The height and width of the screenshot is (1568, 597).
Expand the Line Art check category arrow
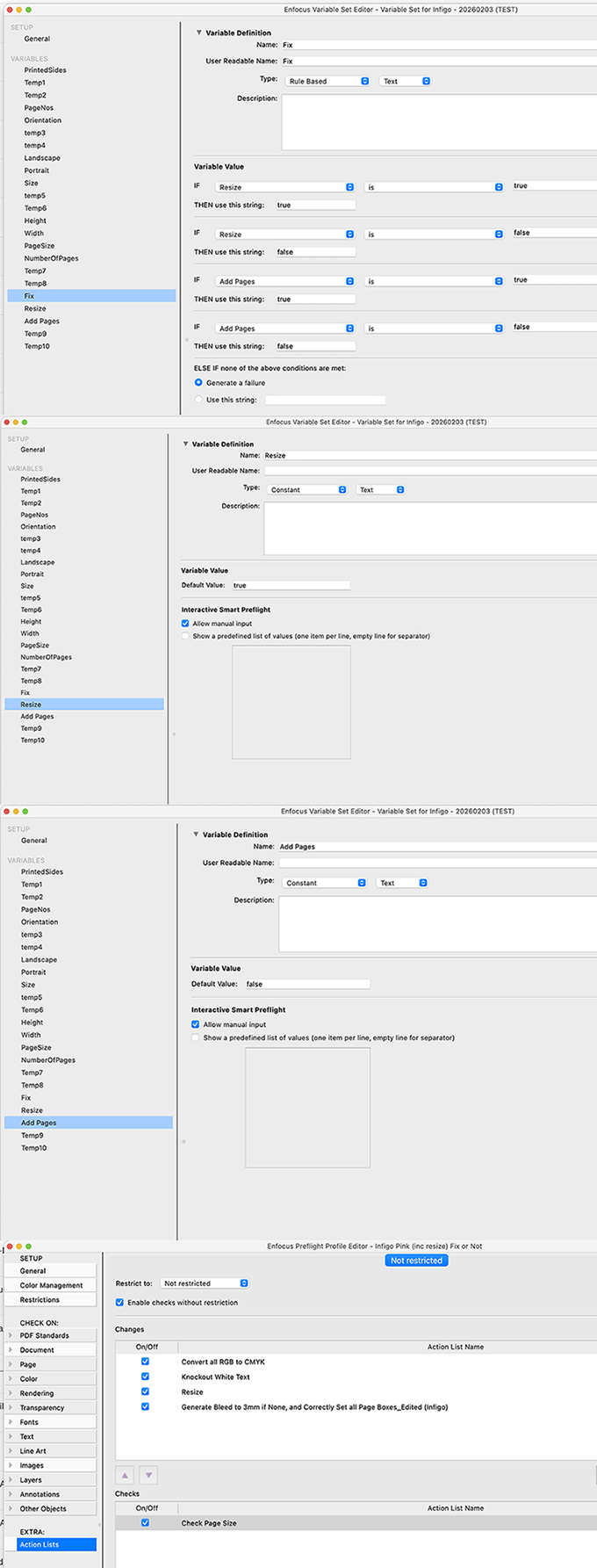11,1451
